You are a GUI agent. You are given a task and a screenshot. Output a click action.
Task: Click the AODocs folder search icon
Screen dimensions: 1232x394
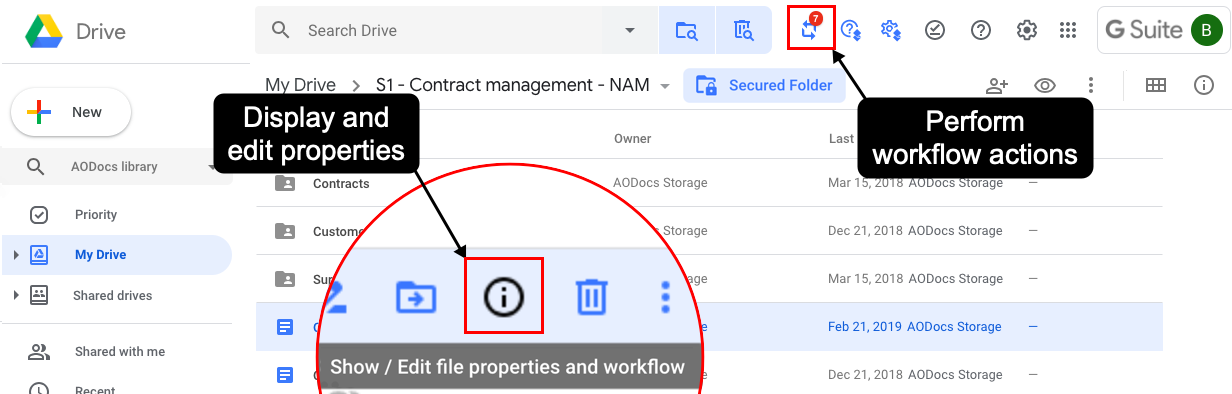coord(686,30)
